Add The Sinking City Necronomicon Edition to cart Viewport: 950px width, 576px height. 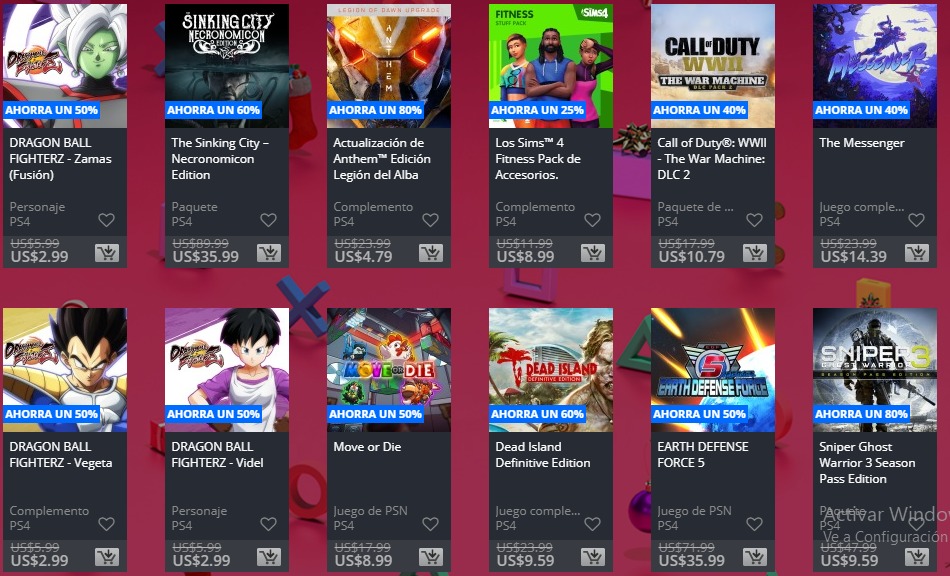coord(269,253)
